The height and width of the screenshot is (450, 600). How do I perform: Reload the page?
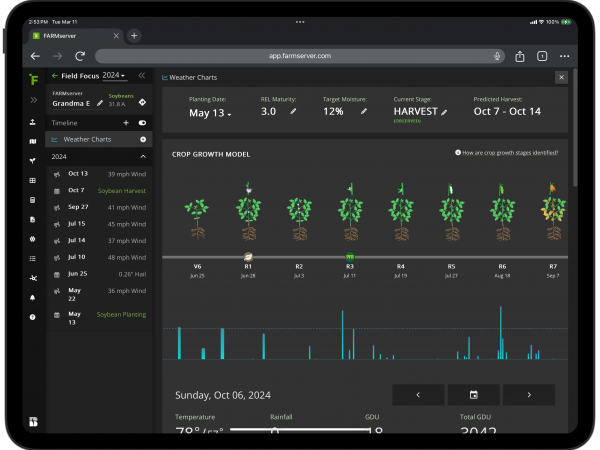point(80,57)
